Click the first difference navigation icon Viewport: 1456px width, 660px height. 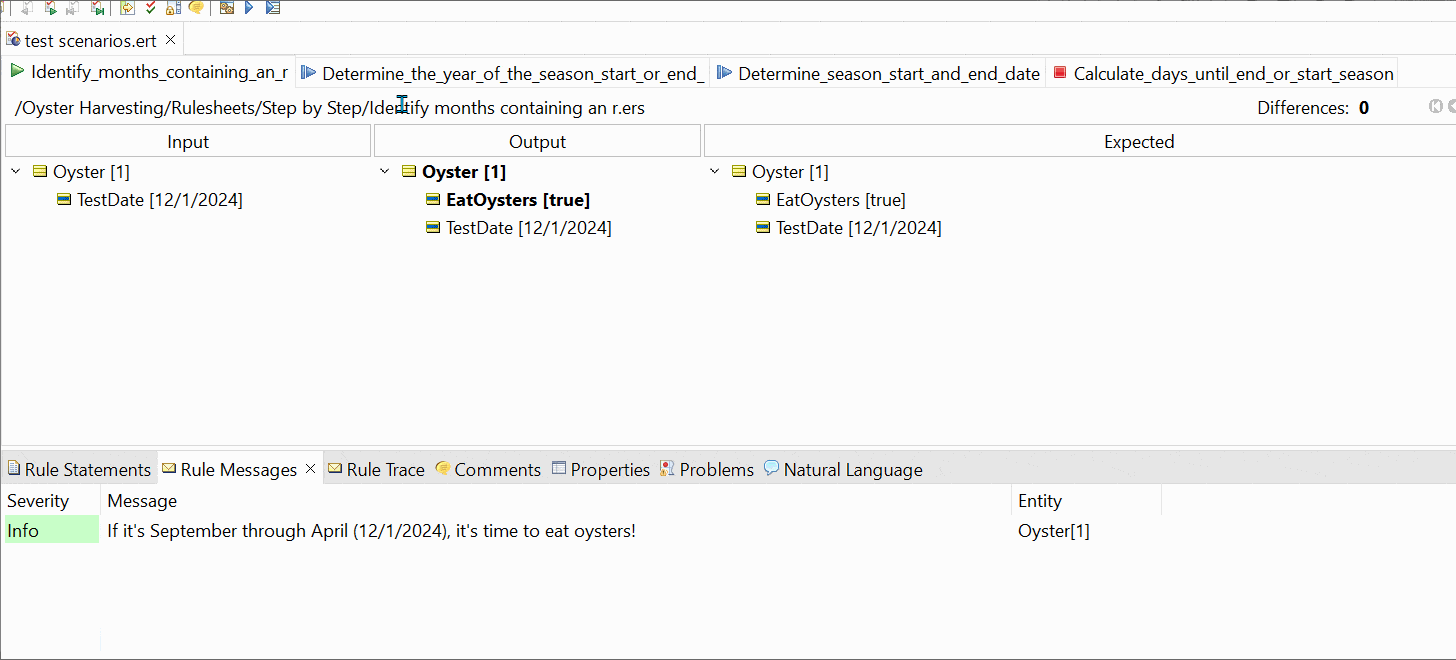tap(1436, 107)
